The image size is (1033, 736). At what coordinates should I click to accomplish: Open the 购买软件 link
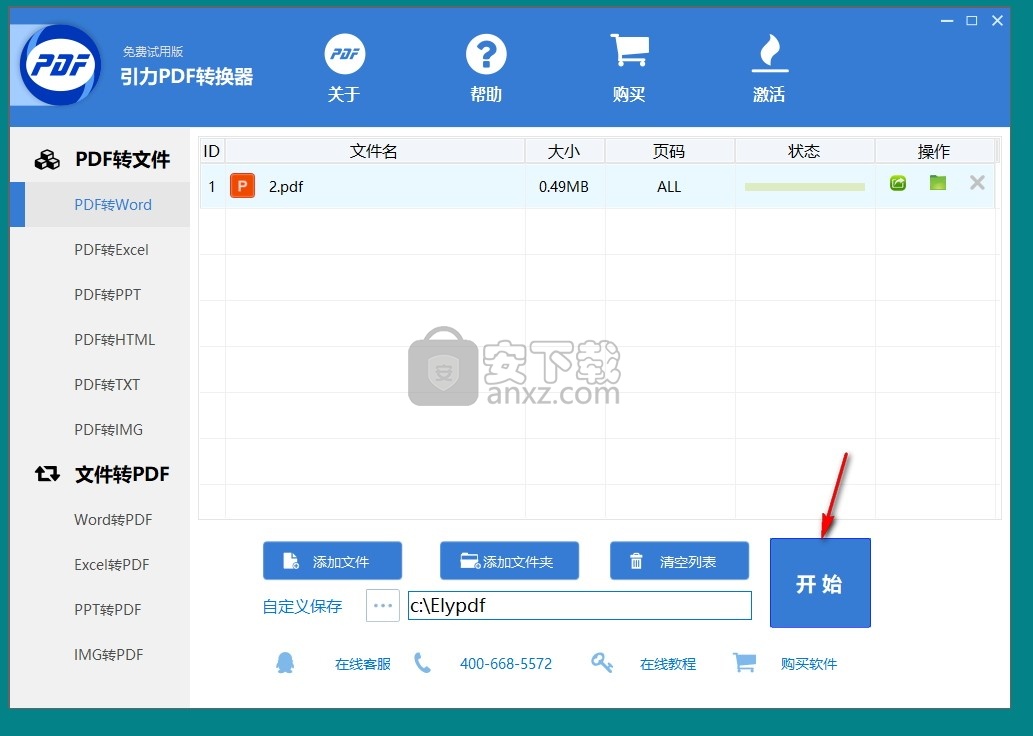[809, 664]
